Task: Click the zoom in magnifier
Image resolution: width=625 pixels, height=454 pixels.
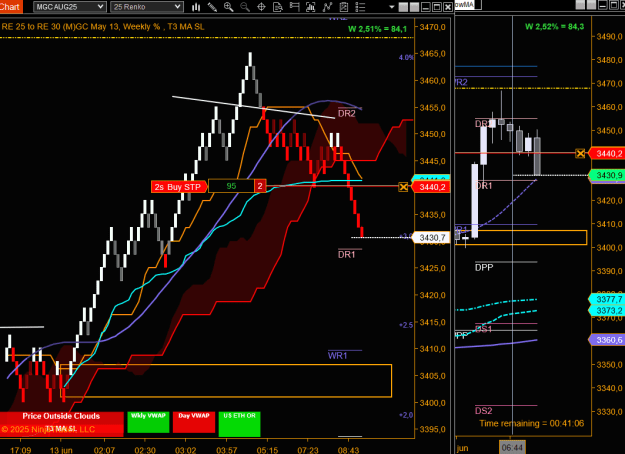Action: click(x=228, y=7)
